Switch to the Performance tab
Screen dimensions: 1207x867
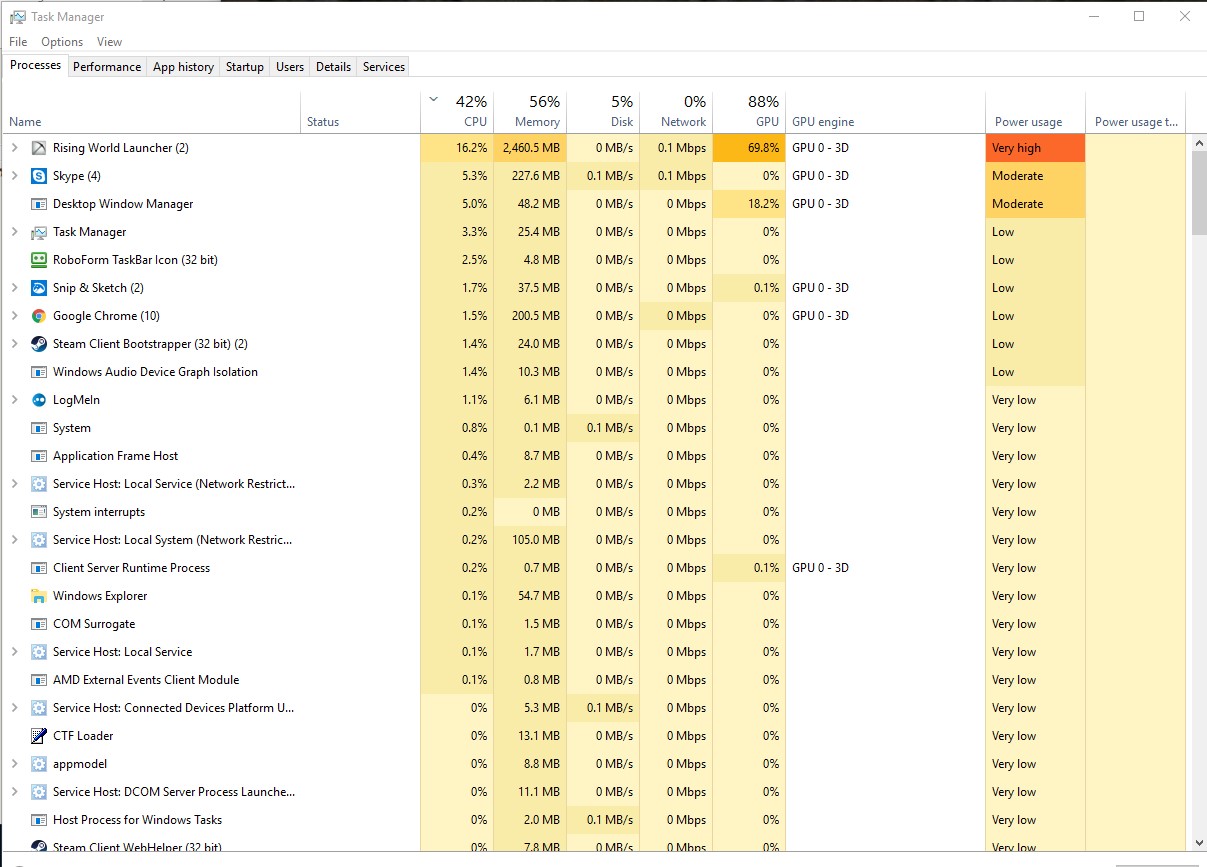point(107,67)
